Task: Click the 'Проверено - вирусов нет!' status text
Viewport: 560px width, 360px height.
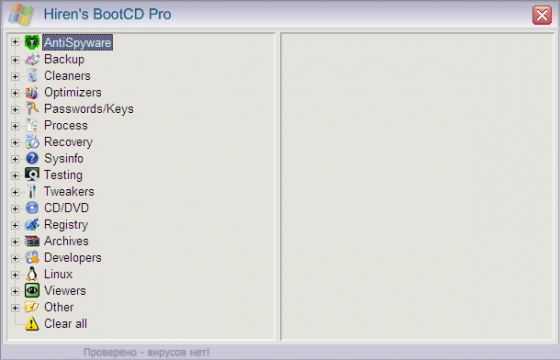Action: [146, 352]
